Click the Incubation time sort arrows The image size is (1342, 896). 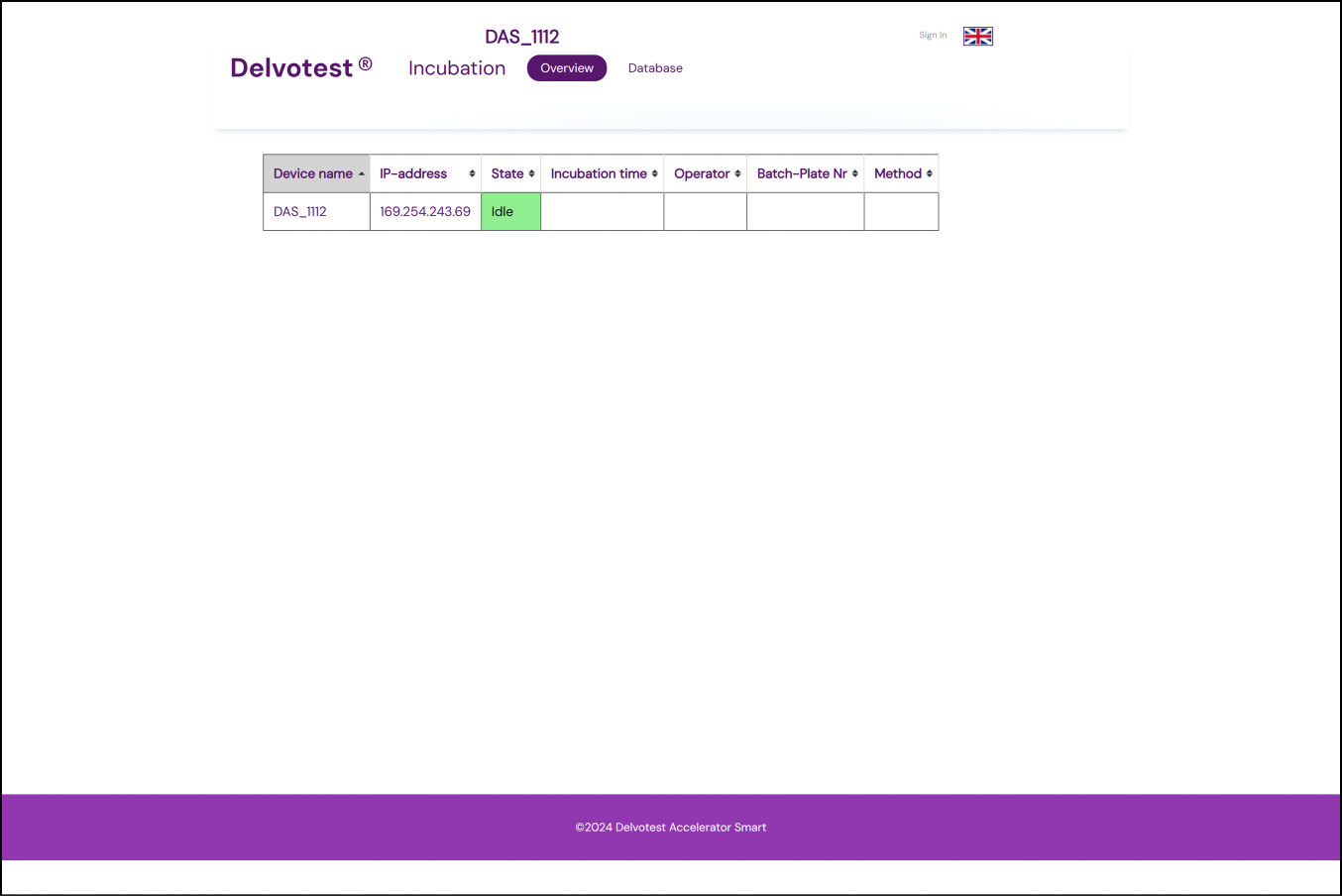pos(654,174)
